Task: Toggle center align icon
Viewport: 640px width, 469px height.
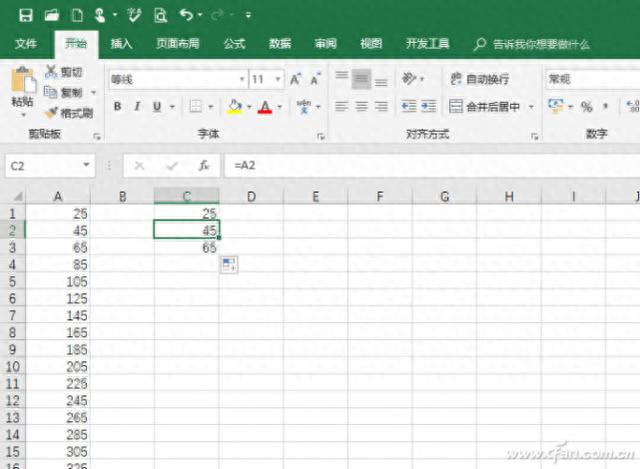Action: point(361,107)
